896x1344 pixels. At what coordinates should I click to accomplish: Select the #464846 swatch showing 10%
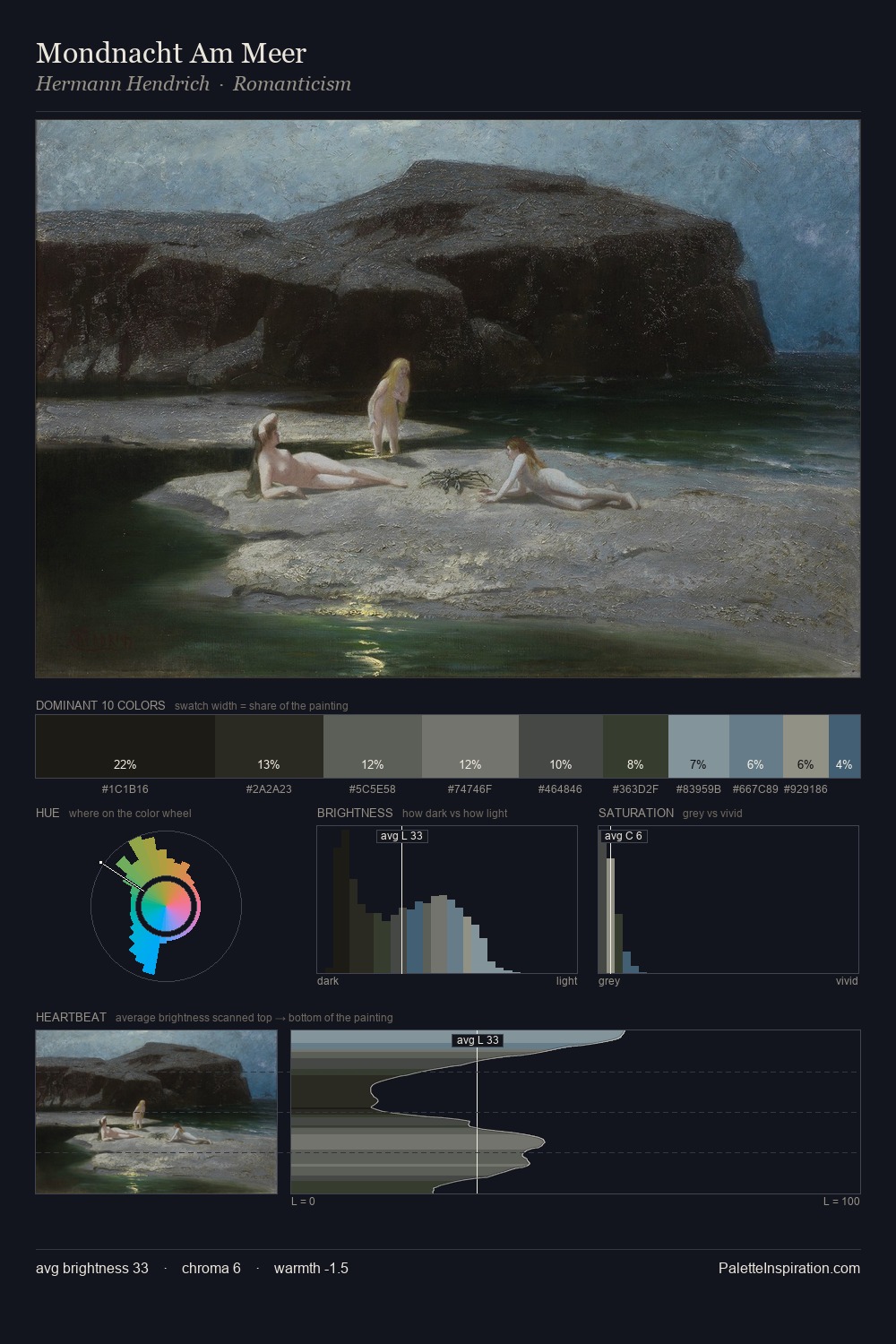point(561,746)
